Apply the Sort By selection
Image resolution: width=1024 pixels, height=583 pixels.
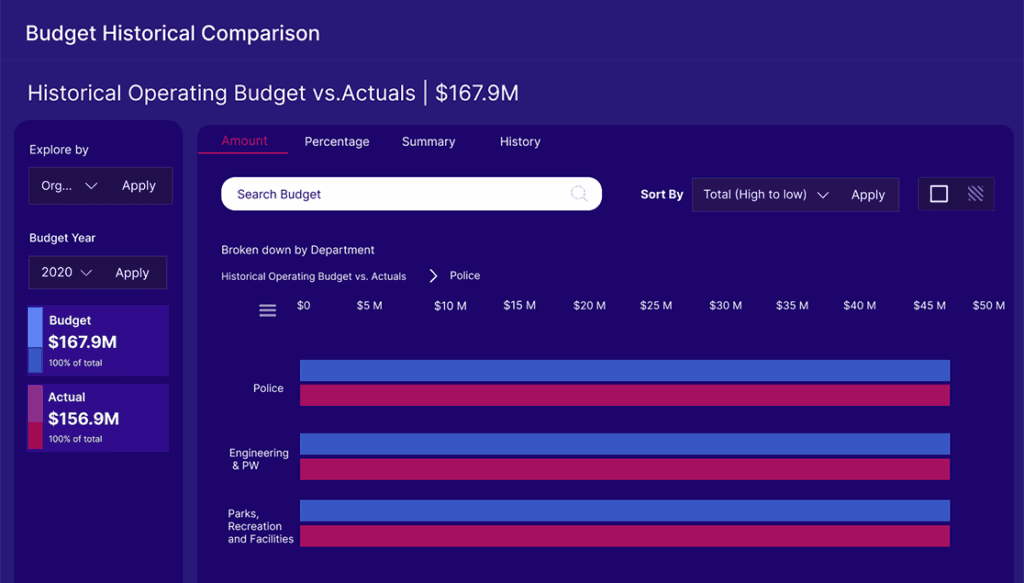[868, 194]
